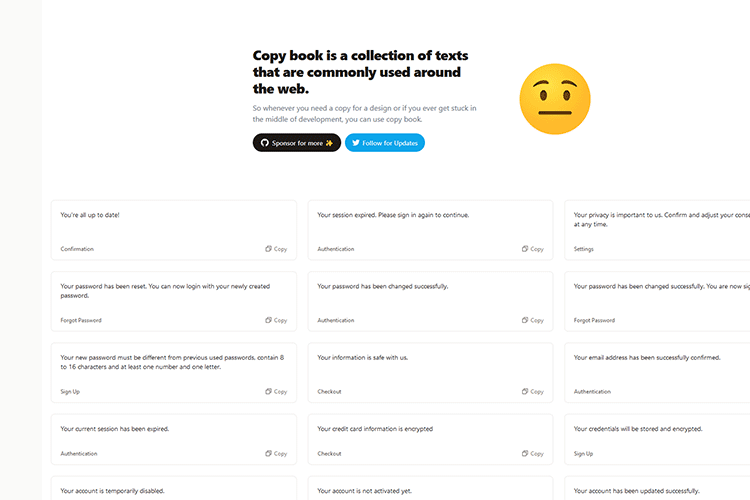Click the Settings label on privacy card
This screenshot has width=750, height=500.
pos(584,249)
